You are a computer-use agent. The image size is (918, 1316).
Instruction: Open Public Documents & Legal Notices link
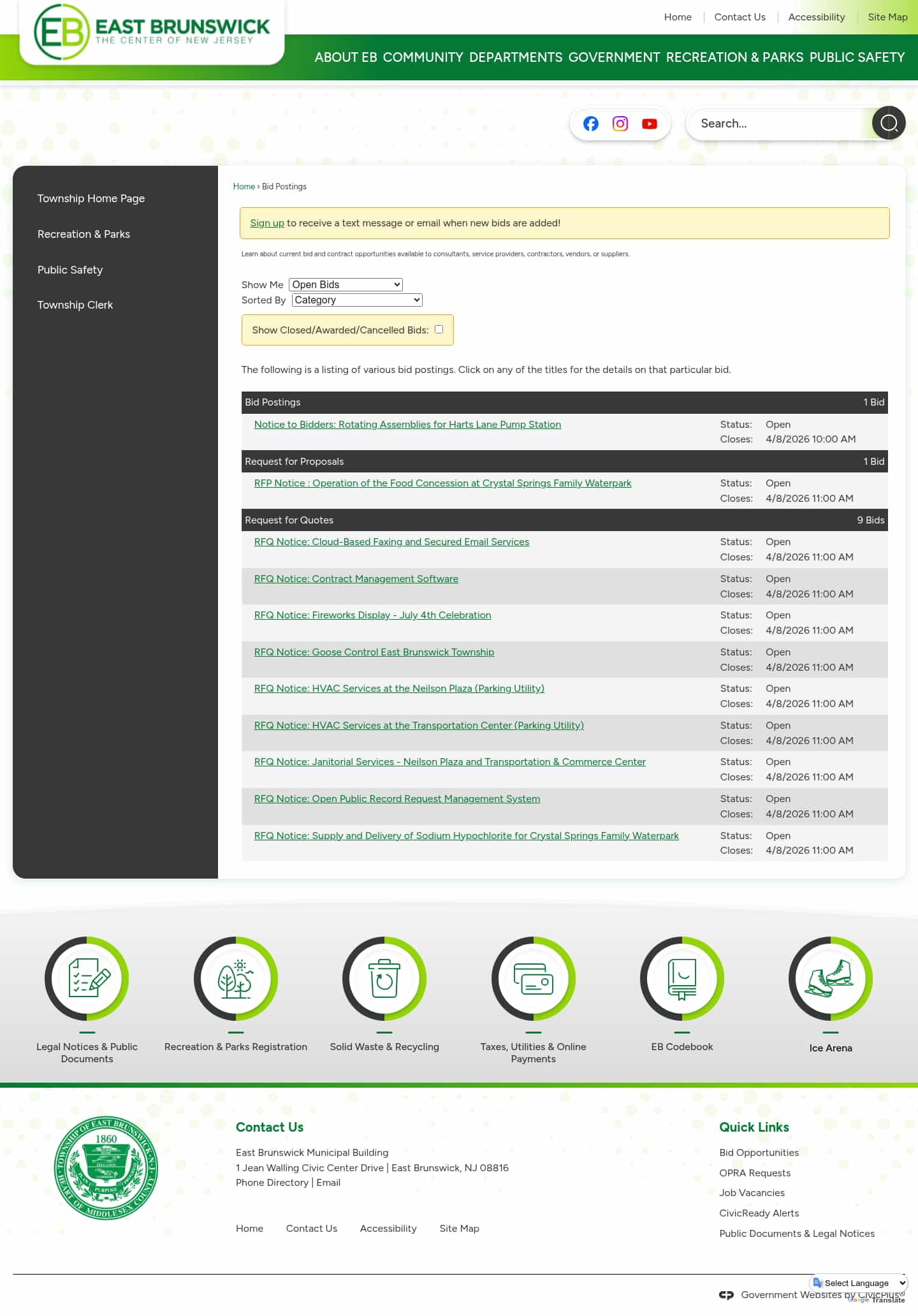(x=797, y=1234)
